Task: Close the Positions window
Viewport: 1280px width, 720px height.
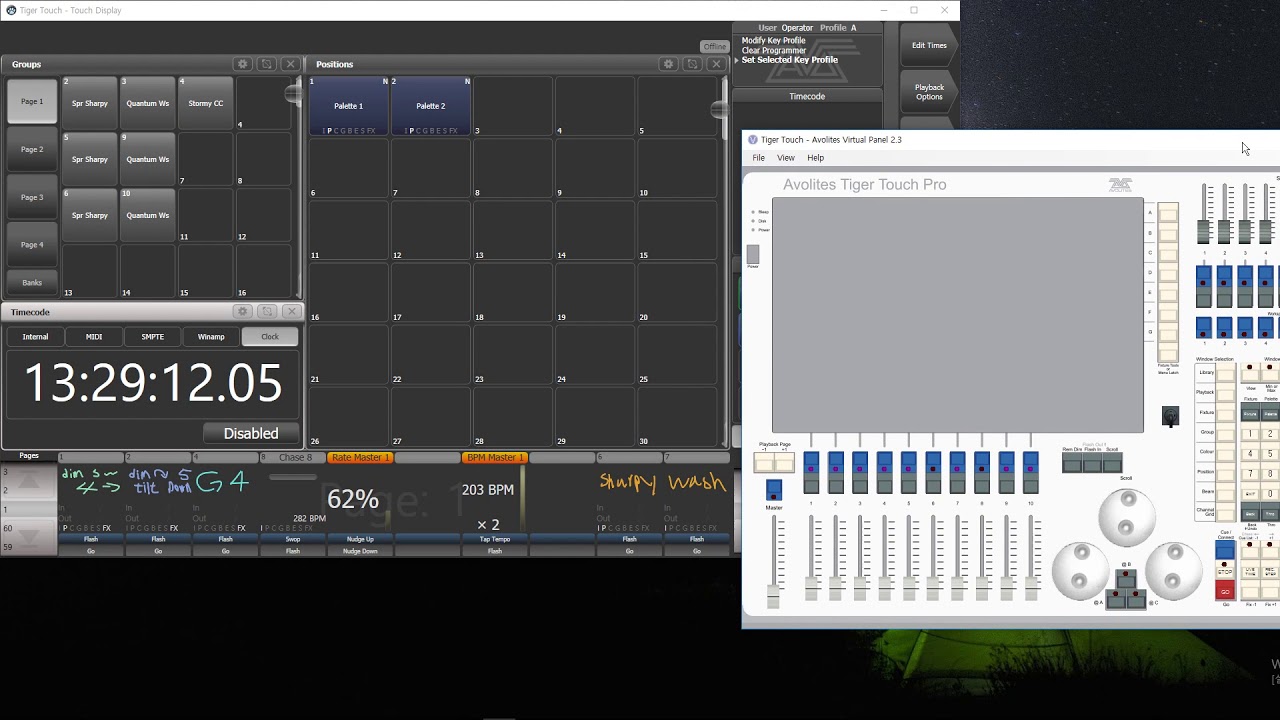Action: [x=716, y=64]
